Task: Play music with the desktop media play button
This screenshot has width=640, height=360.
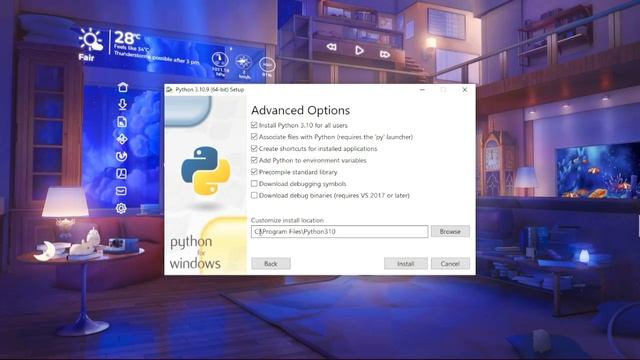Action: click(359, 50)
